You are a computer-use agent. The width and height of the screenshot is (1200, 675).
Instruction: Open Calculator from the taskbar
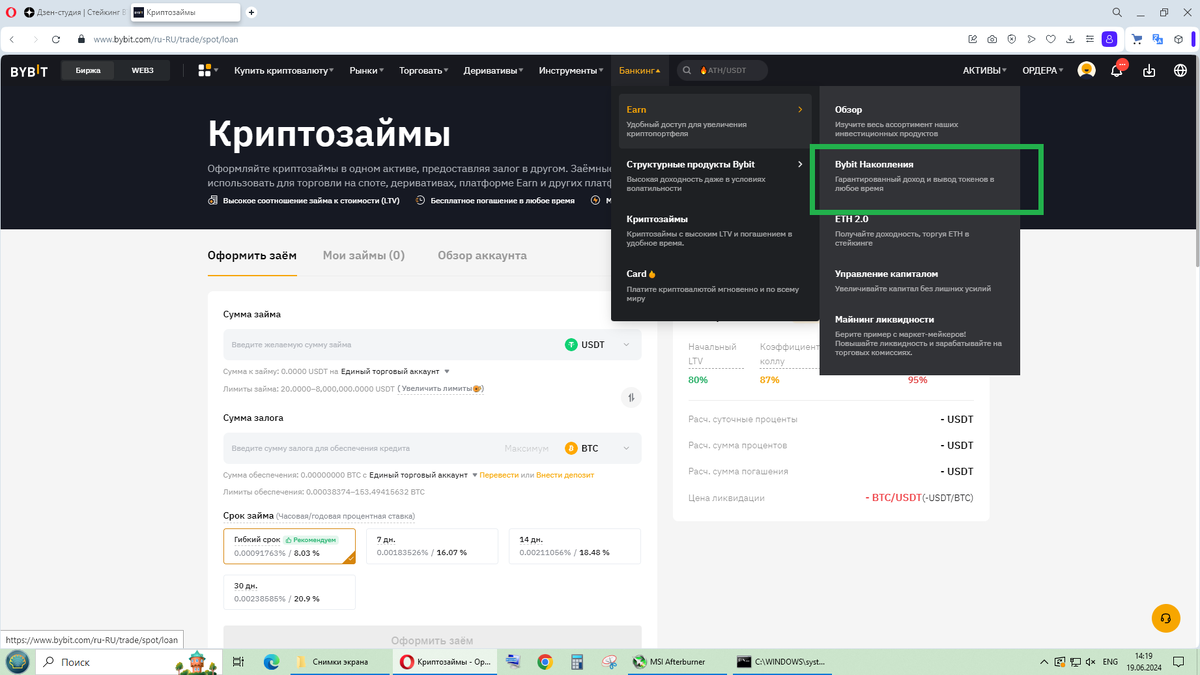pos(576,661)
